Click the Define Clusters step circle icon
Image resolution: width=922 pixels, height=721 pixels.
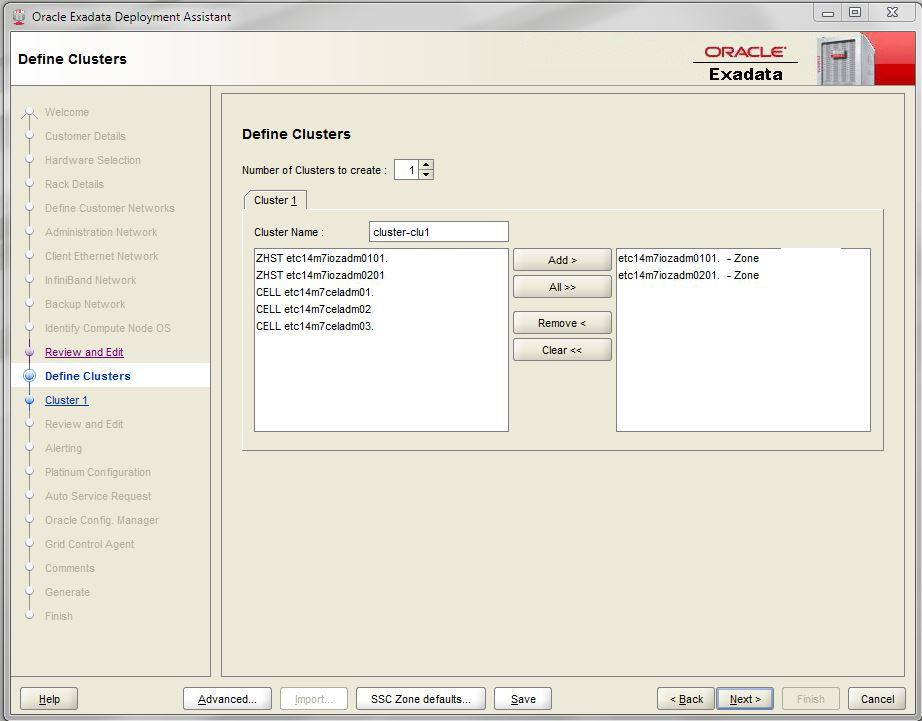click(x=29, y=376)
